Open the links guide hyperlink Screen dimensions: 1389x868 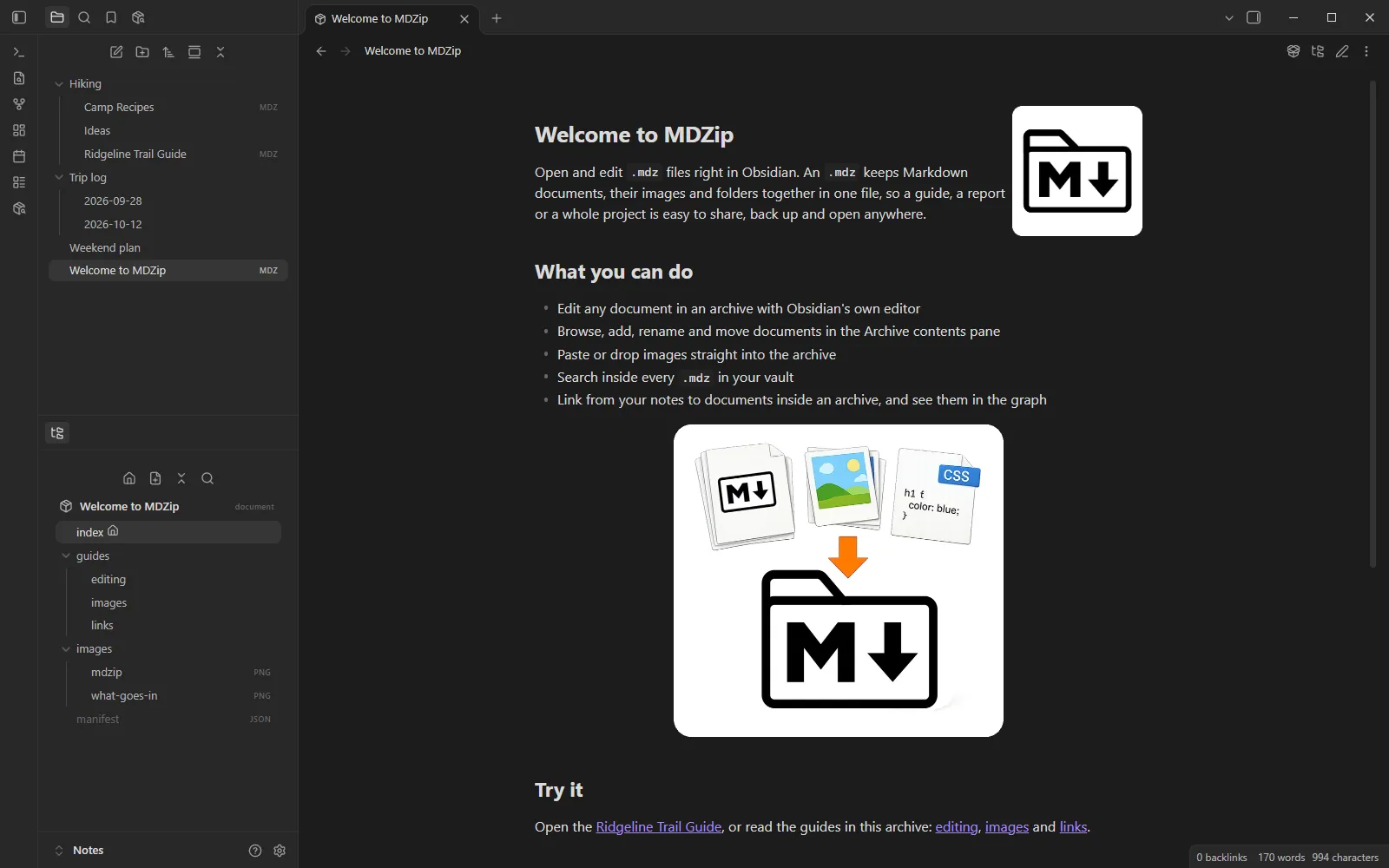(1073, 827)
